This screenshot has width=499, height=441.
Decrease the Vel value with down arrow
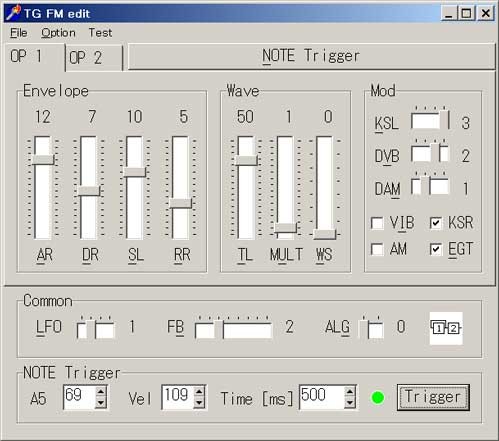click(199, 403)
